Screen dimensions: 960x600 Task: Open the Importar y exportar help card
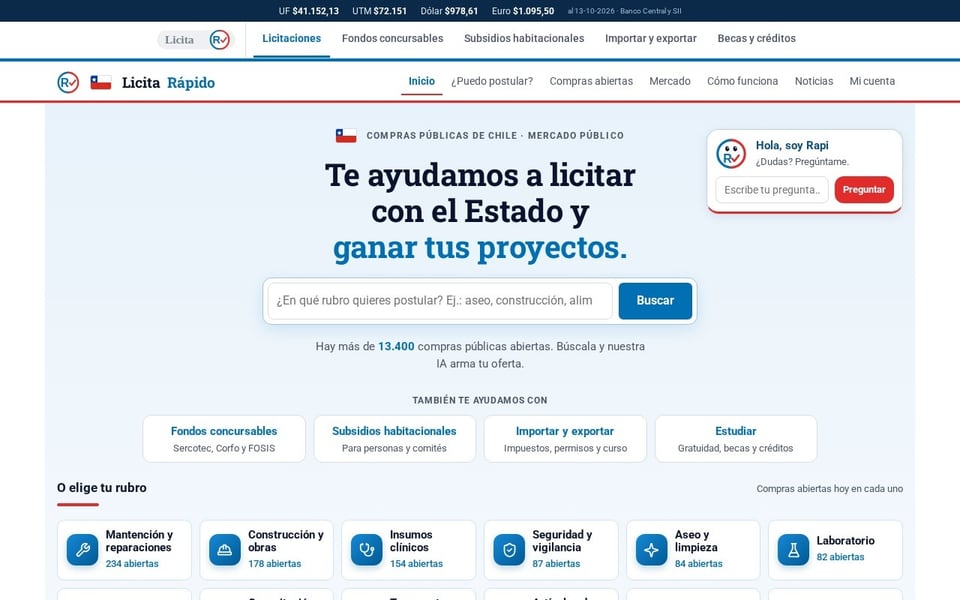(x=565, y=439)
